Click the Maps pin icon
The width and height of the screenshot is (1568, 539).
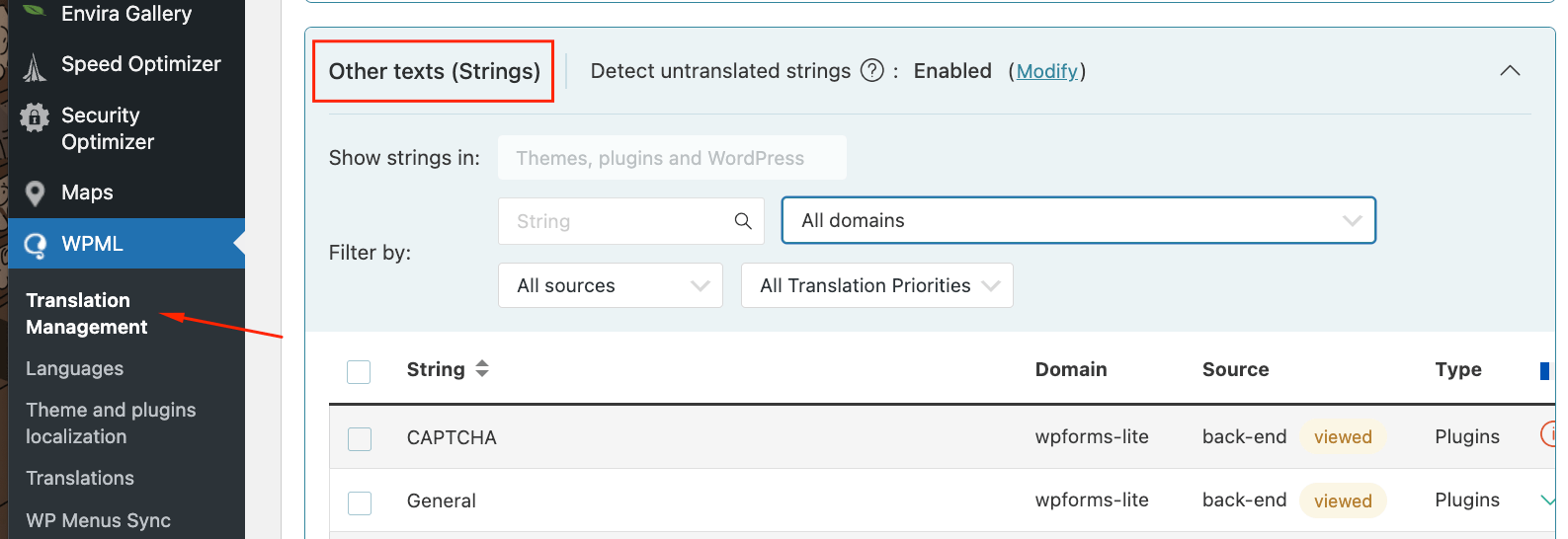(35, 193)
